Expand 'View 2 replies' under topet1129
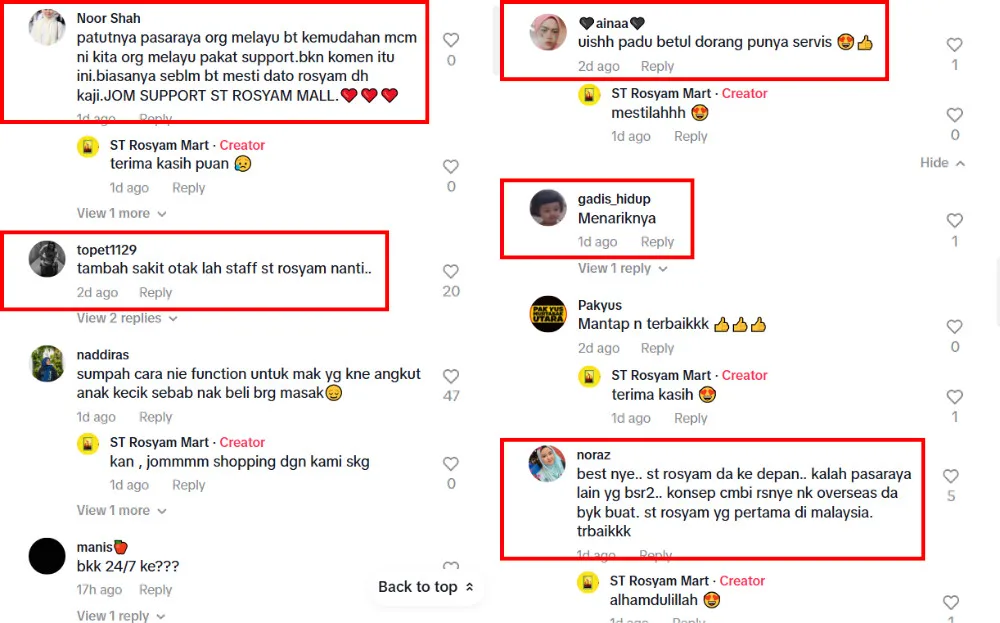This screenshot has height=623, width=1000. 127,318
